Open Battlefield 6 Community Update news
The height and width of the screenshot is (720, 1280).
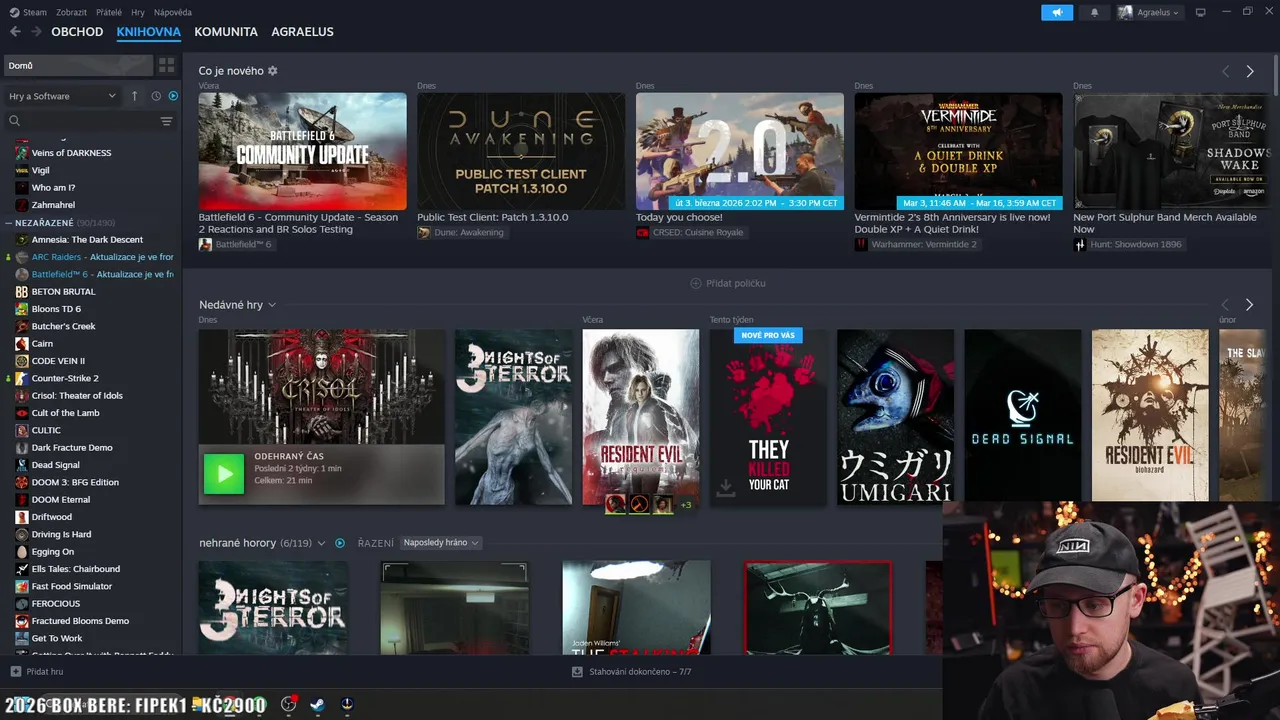(x=302, y=151)
